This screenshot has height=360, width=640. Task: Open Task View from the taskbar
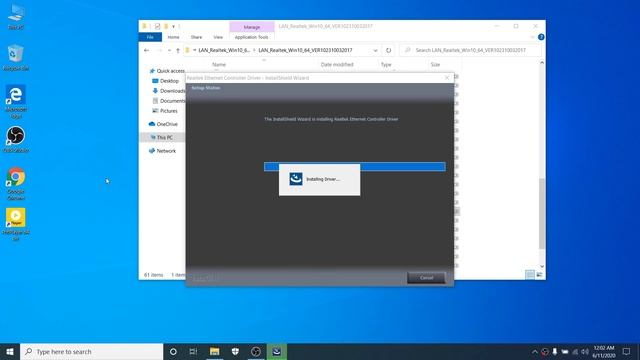193,351
